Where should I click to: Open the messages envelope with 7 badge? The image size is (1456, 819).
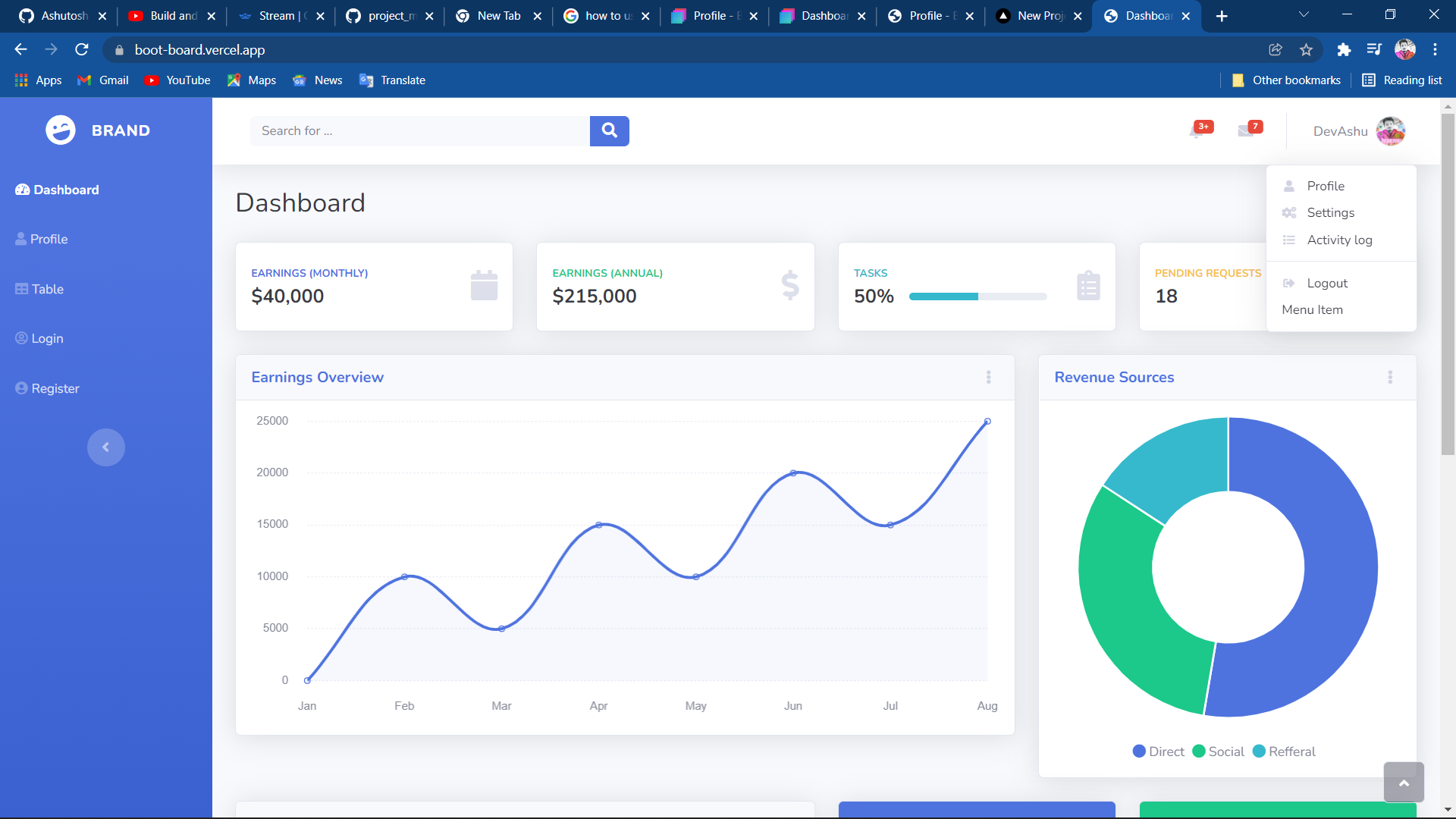1248,130
